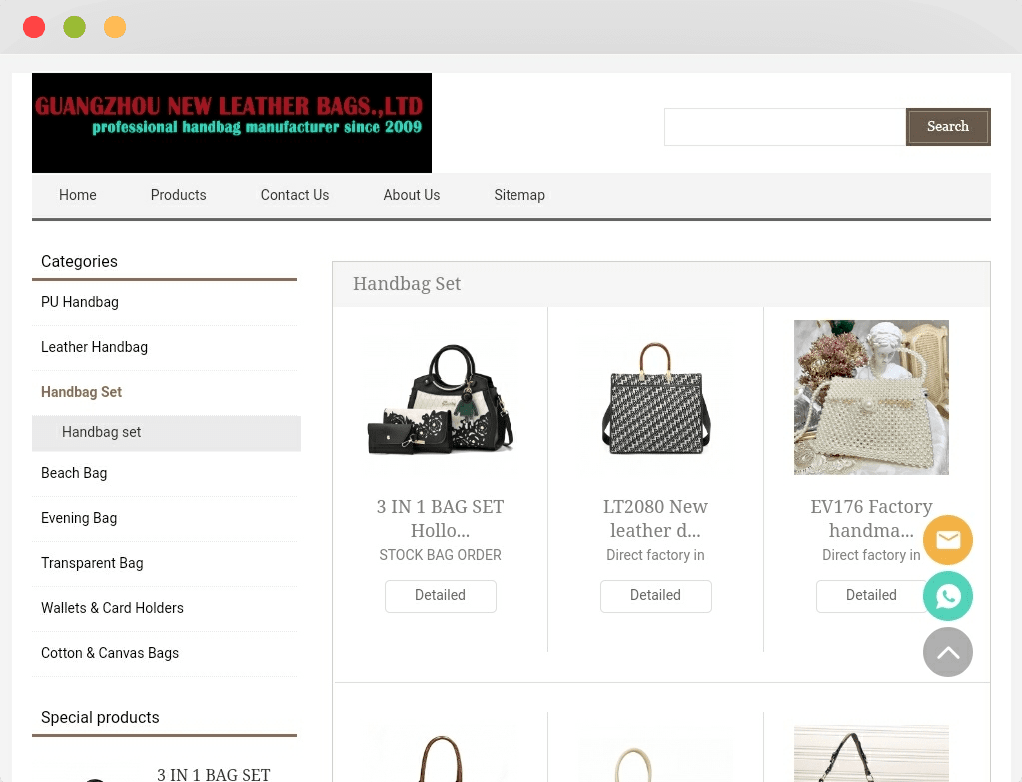Open the Home menu item
The width and height of the screenshot is (1022, 782).
click(78, 195)
